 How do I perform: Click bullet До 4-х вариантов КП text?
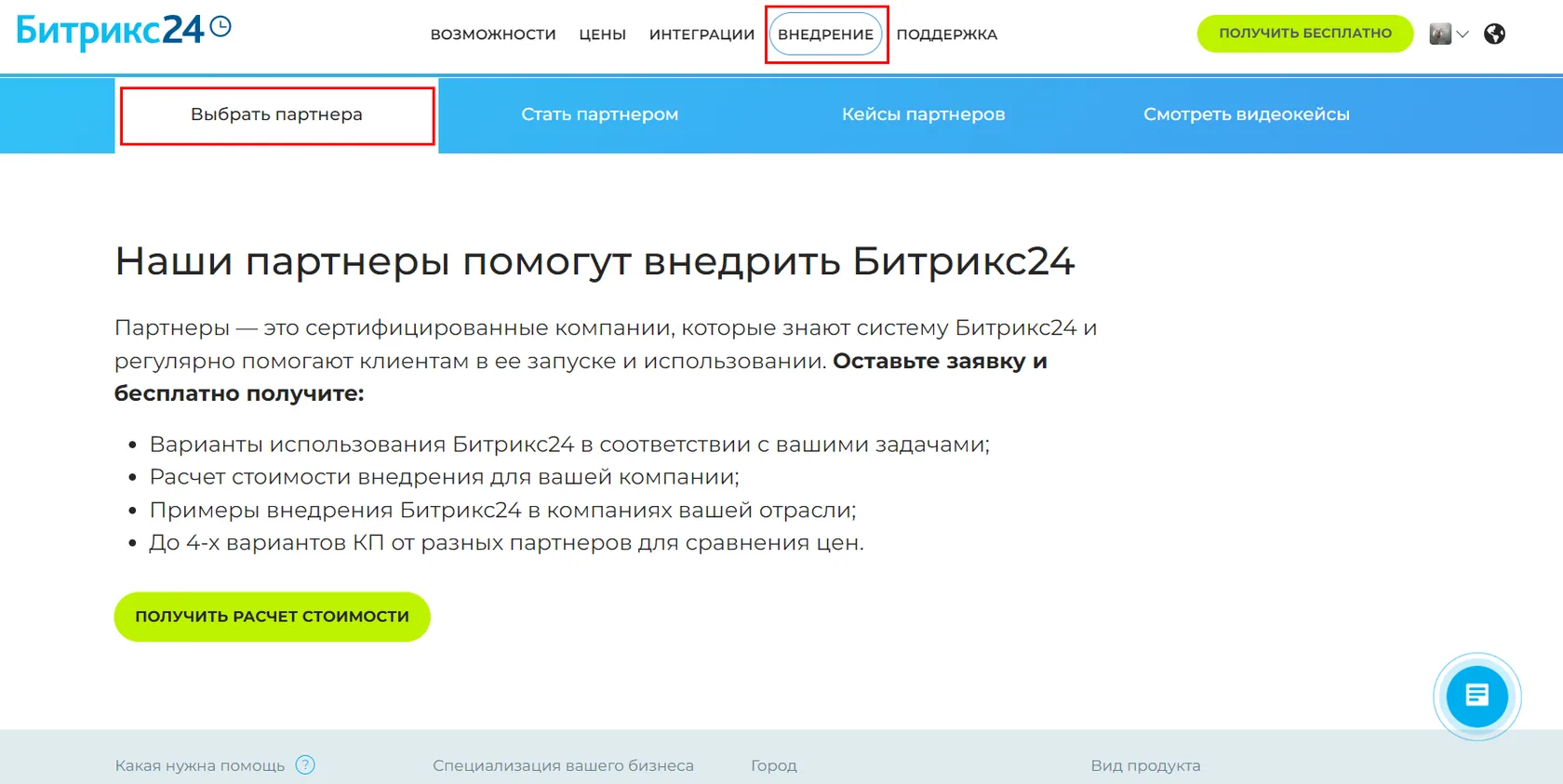tap(506, 542)
